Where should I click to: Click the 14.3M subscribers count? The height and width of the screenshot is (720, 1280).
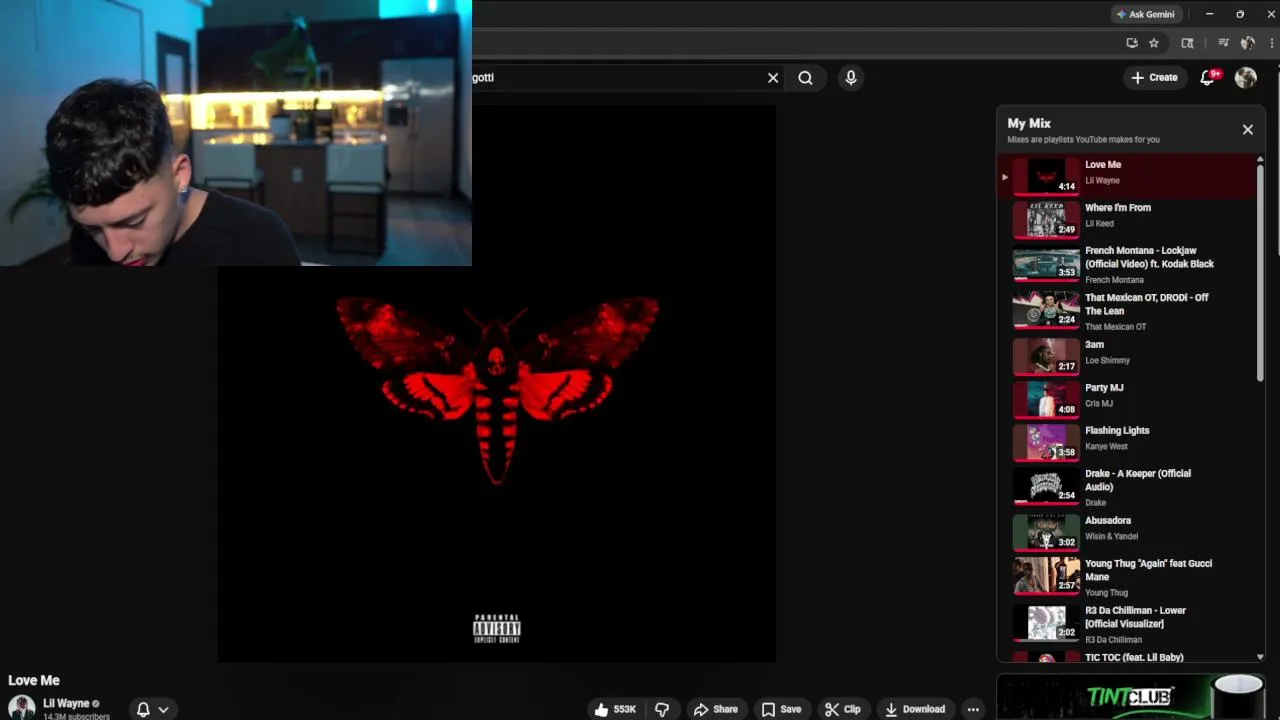[76, 716]
